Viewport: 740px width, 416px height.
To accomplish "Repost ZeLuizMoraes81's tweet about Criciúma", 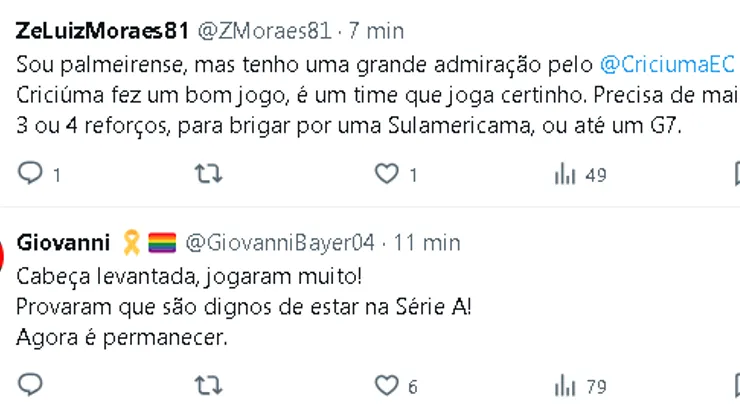I will coord(207,174).
